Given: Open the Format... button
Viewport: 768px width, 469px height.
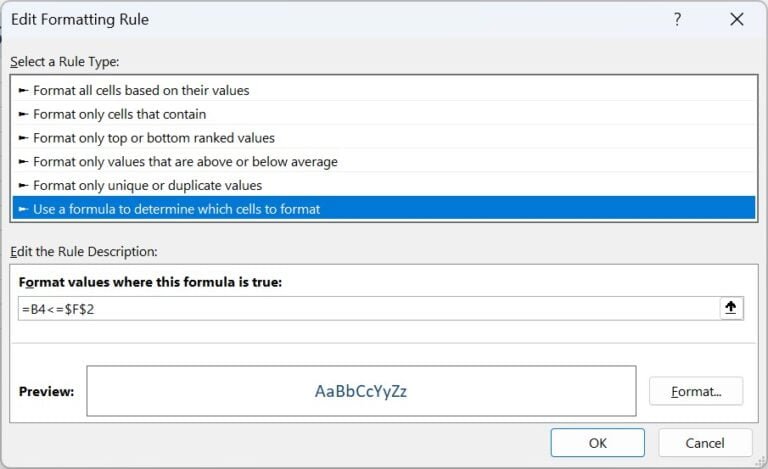Looking at the screenshot, I should coord(695,392).
